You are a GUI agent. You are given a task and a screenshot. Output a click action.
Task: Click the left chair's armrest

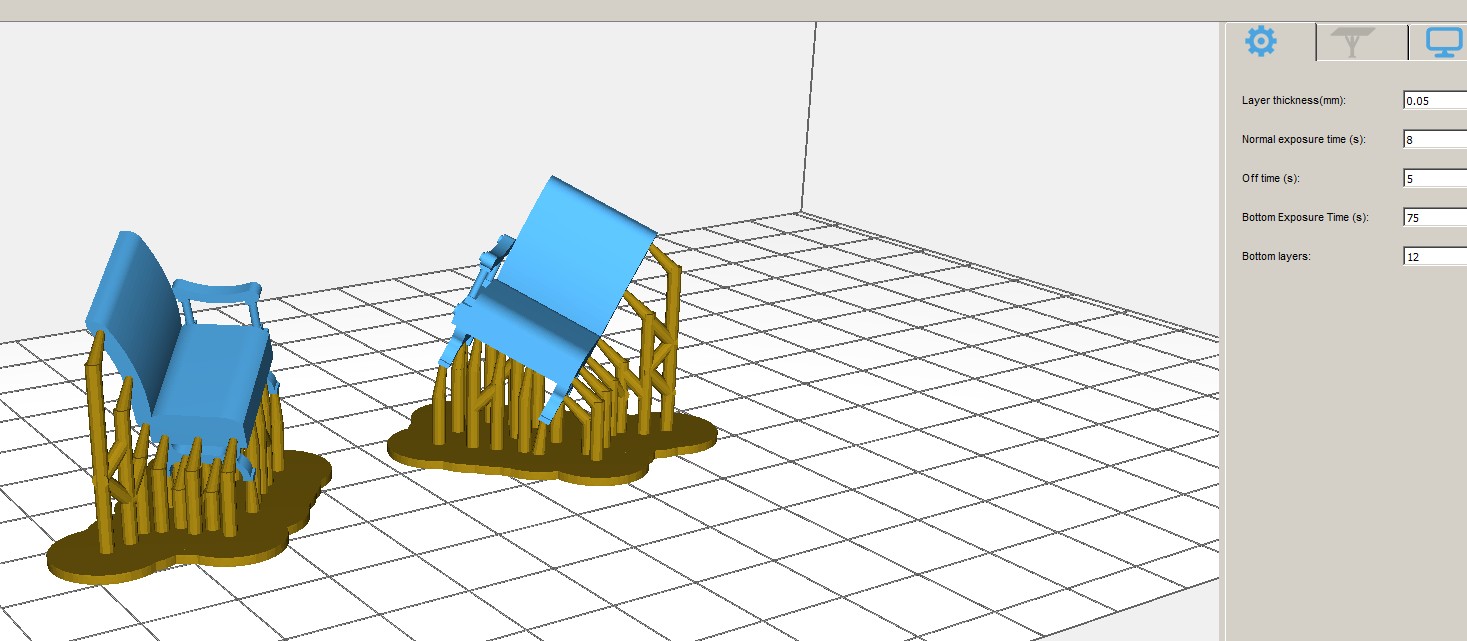(218, 289)
